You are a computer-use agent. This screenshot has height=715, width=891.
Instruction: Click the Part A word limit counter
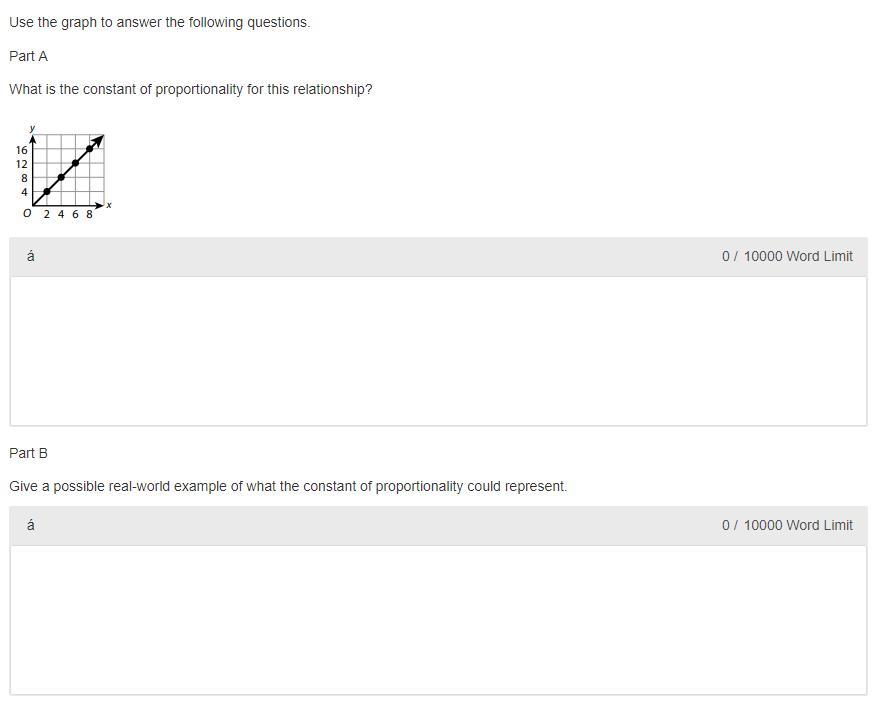pos(787,256)
